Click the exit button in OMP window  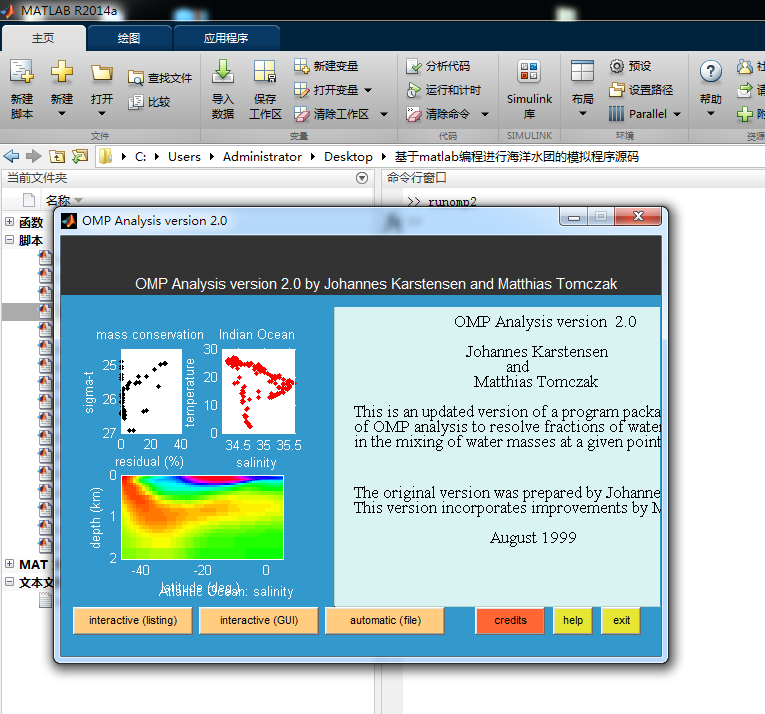click(621, 620)
